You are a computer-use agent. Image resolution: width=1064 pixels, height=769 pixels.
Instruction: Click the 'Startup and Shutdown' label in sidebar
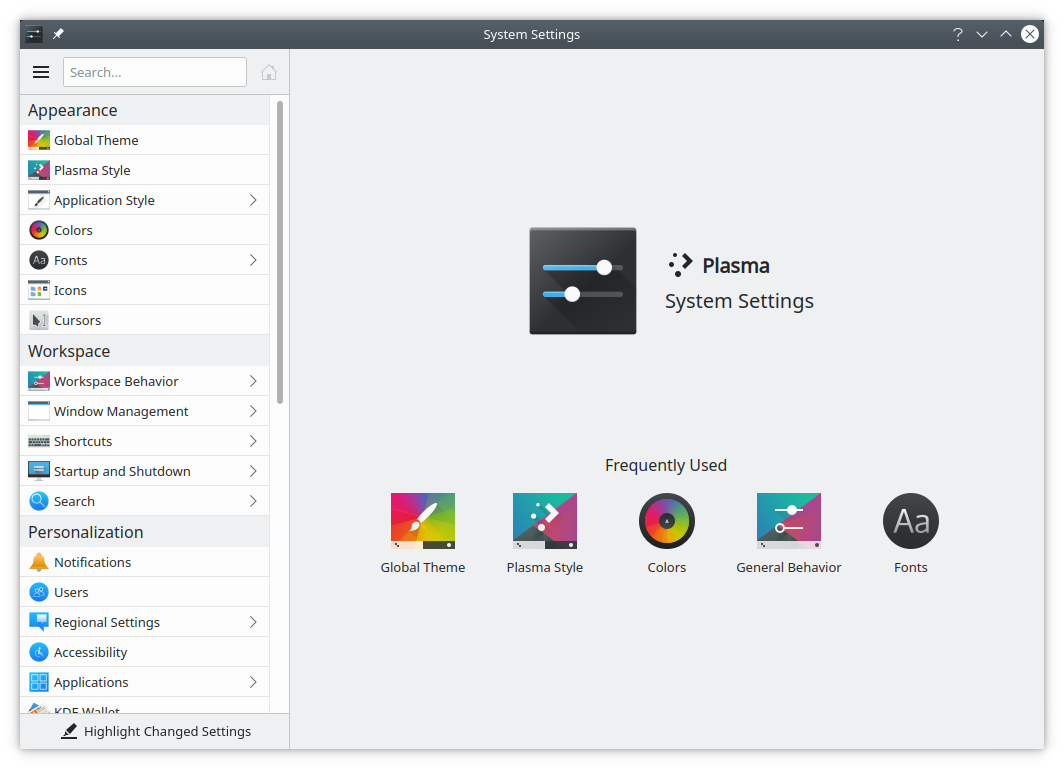pos(122,472)
